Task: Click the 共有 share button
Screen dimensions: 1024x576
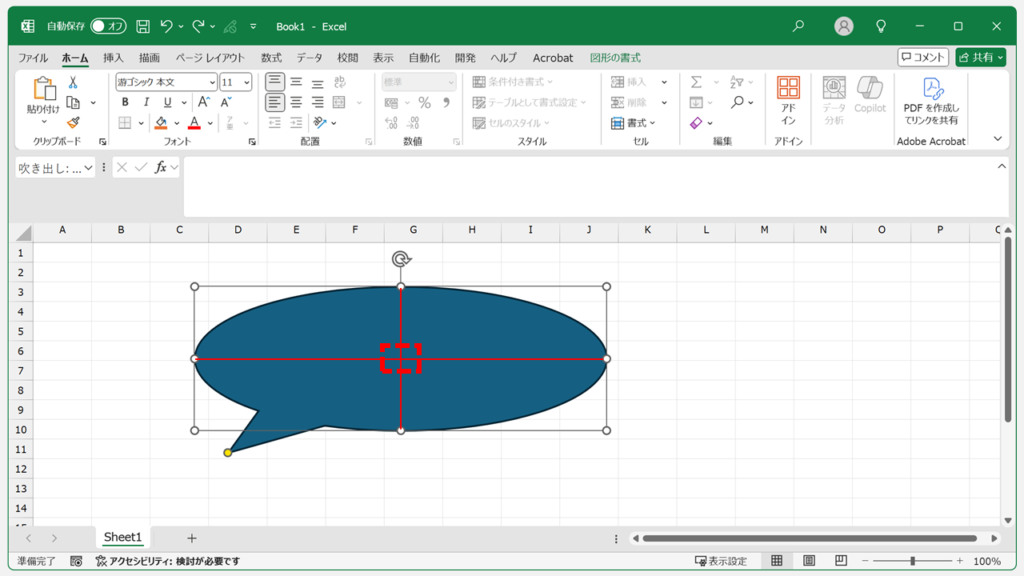Action: point(980,57)
